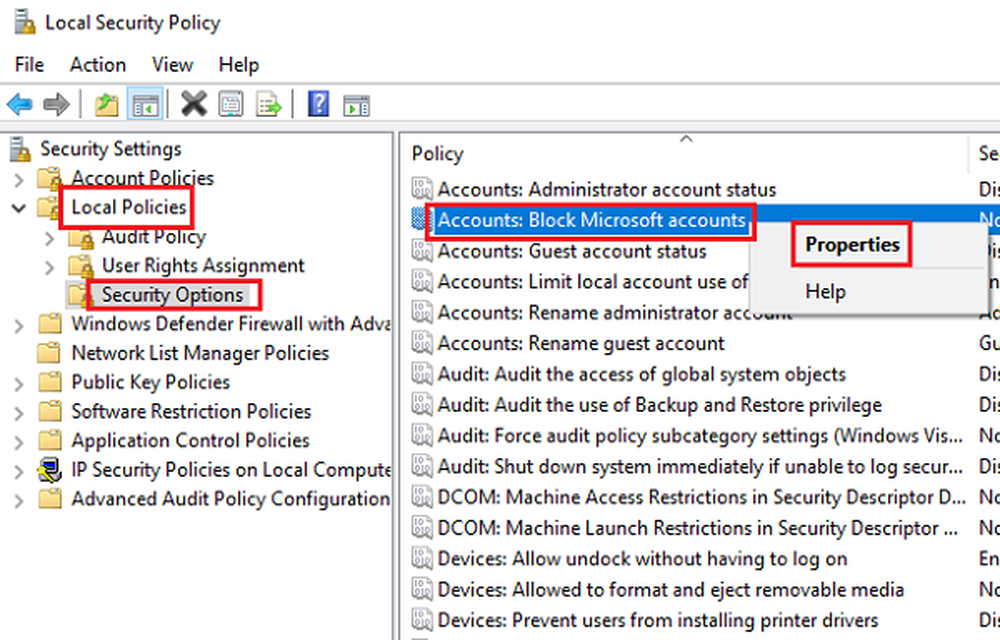Open the File menu
This screenshot has height=640, width=1000.
(x=29, y=64)
